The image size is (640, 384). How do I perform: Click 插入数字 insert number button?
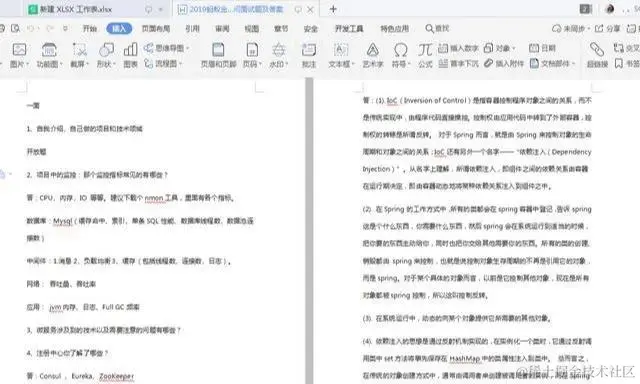[458, 48]
